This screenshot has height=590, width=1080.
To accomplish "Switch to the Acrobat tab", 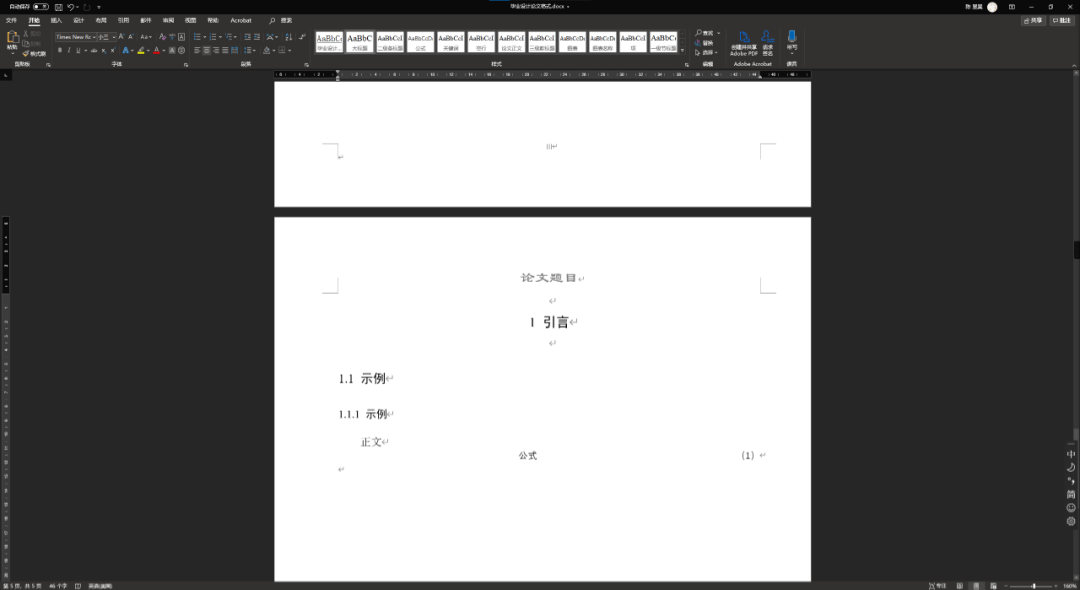I will point(241,21).
